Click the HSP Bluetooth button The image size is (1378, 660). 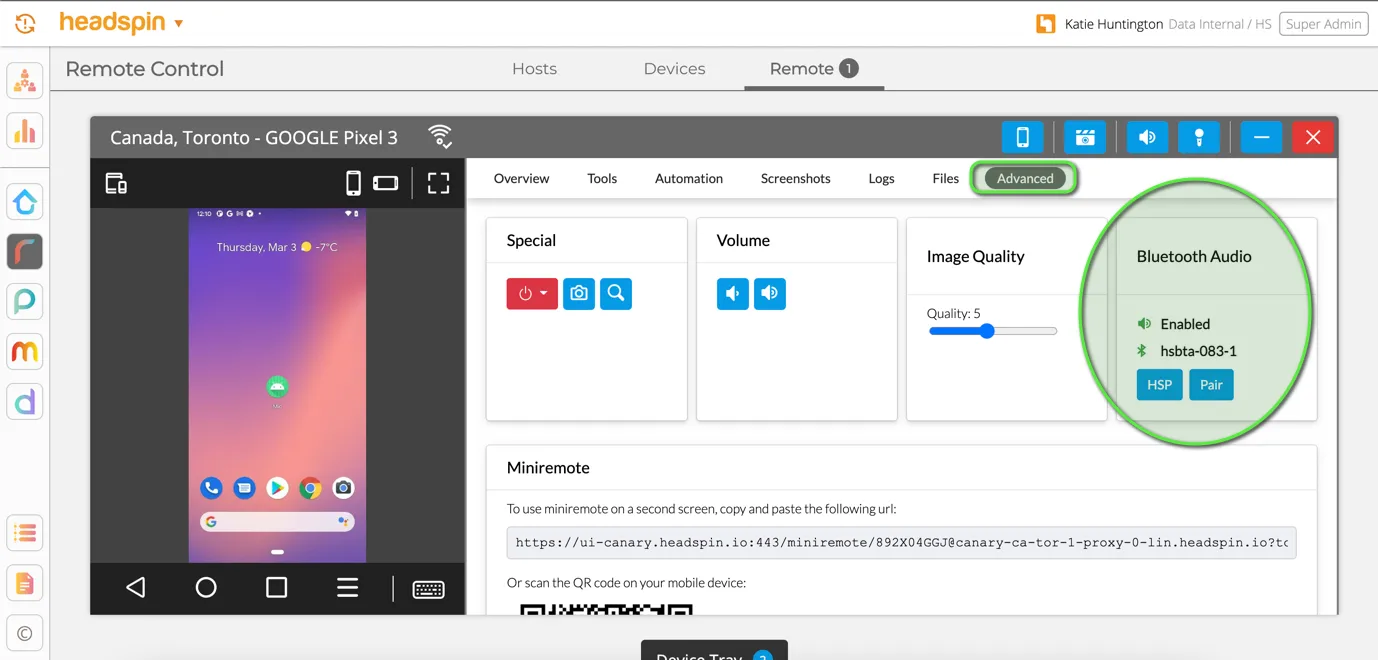(1160, 385)
